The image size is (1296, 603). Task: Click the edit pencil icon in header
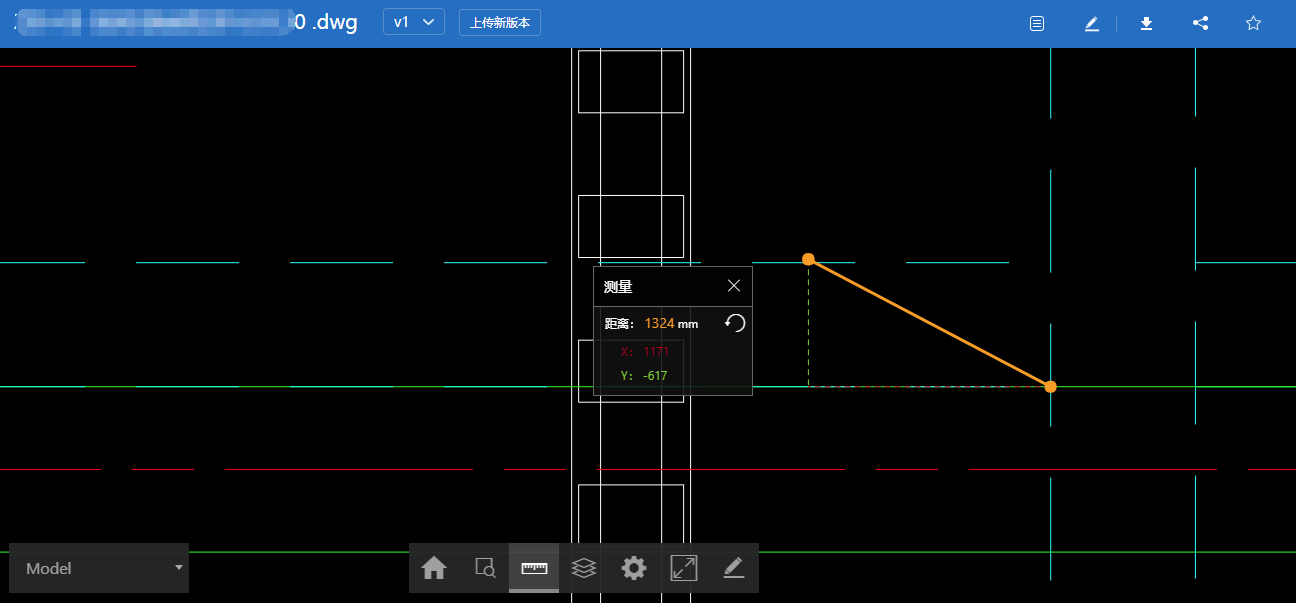click(x=1092, y=23)
